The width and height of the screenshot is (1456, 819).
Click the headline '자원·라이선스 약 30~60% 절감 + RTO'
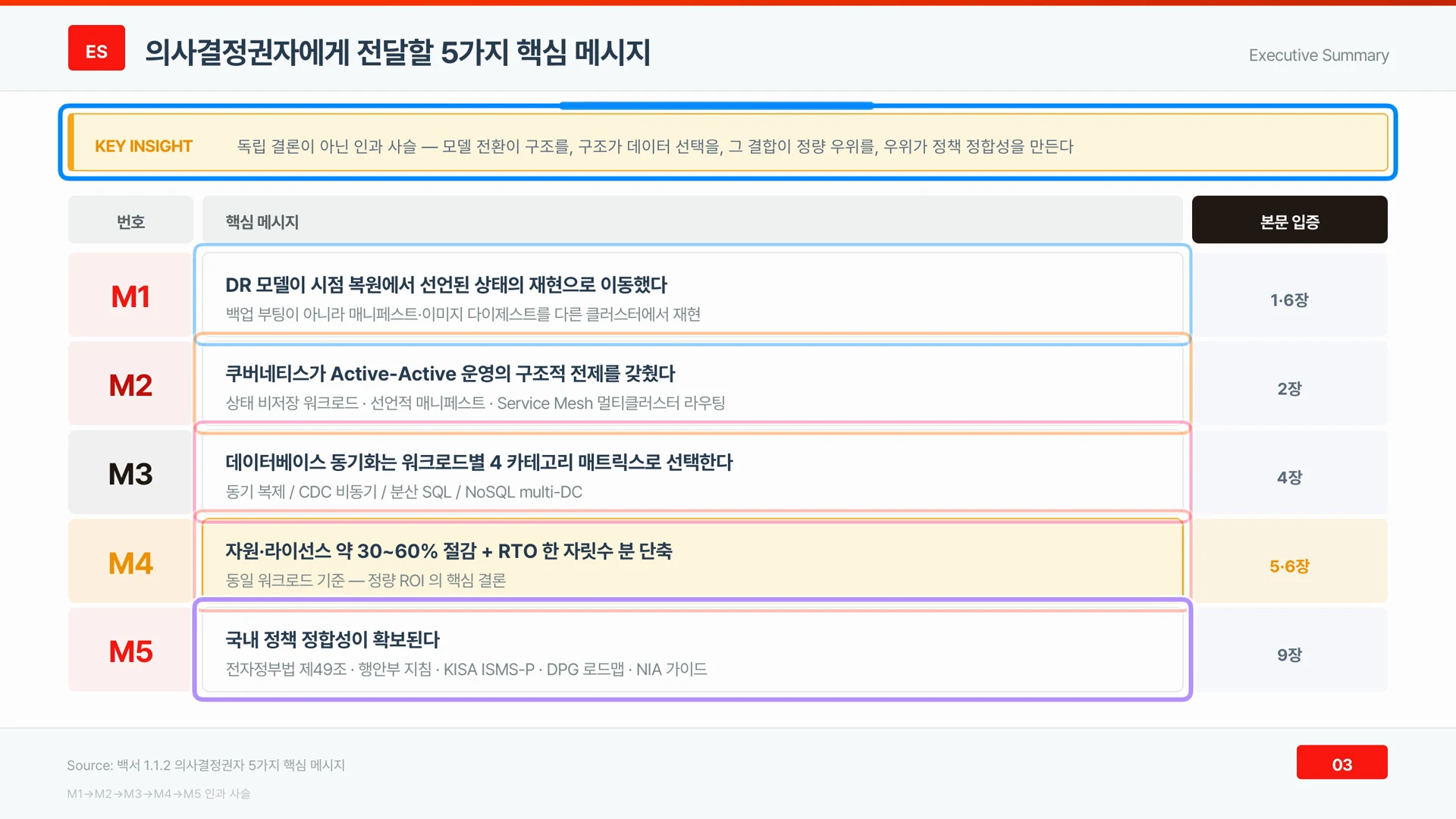[448, 551]
